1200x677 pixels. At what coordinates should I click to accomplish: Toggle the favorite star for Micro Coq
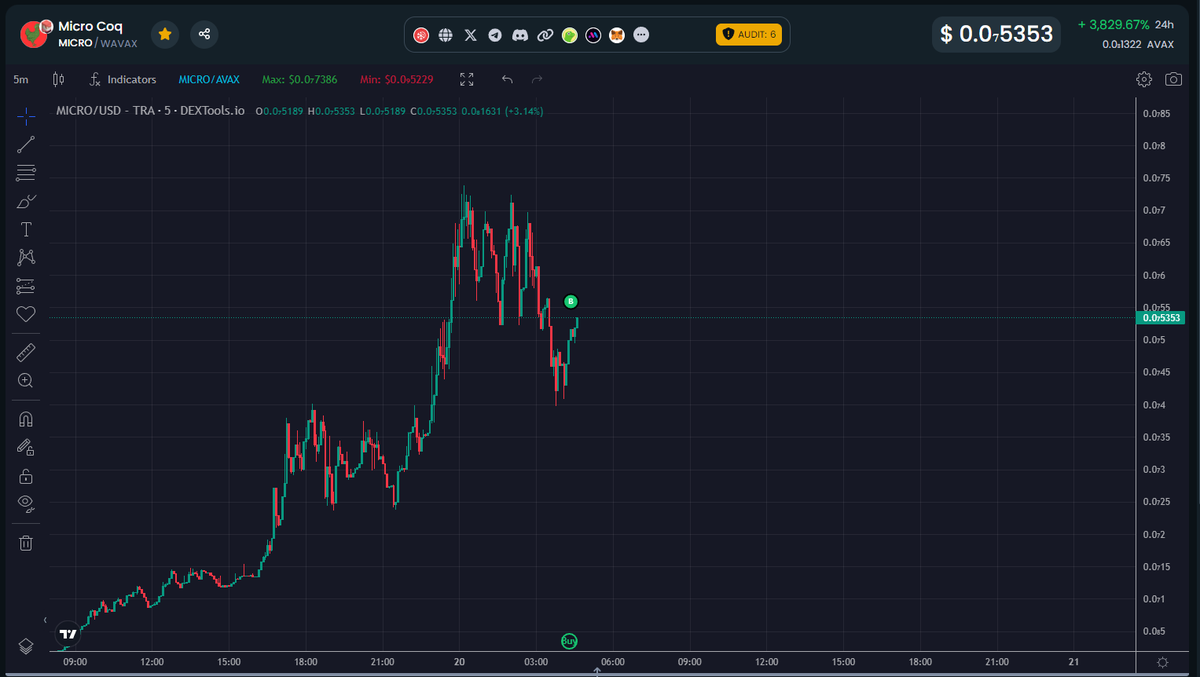pyautogui.click(x=165, y=33)
